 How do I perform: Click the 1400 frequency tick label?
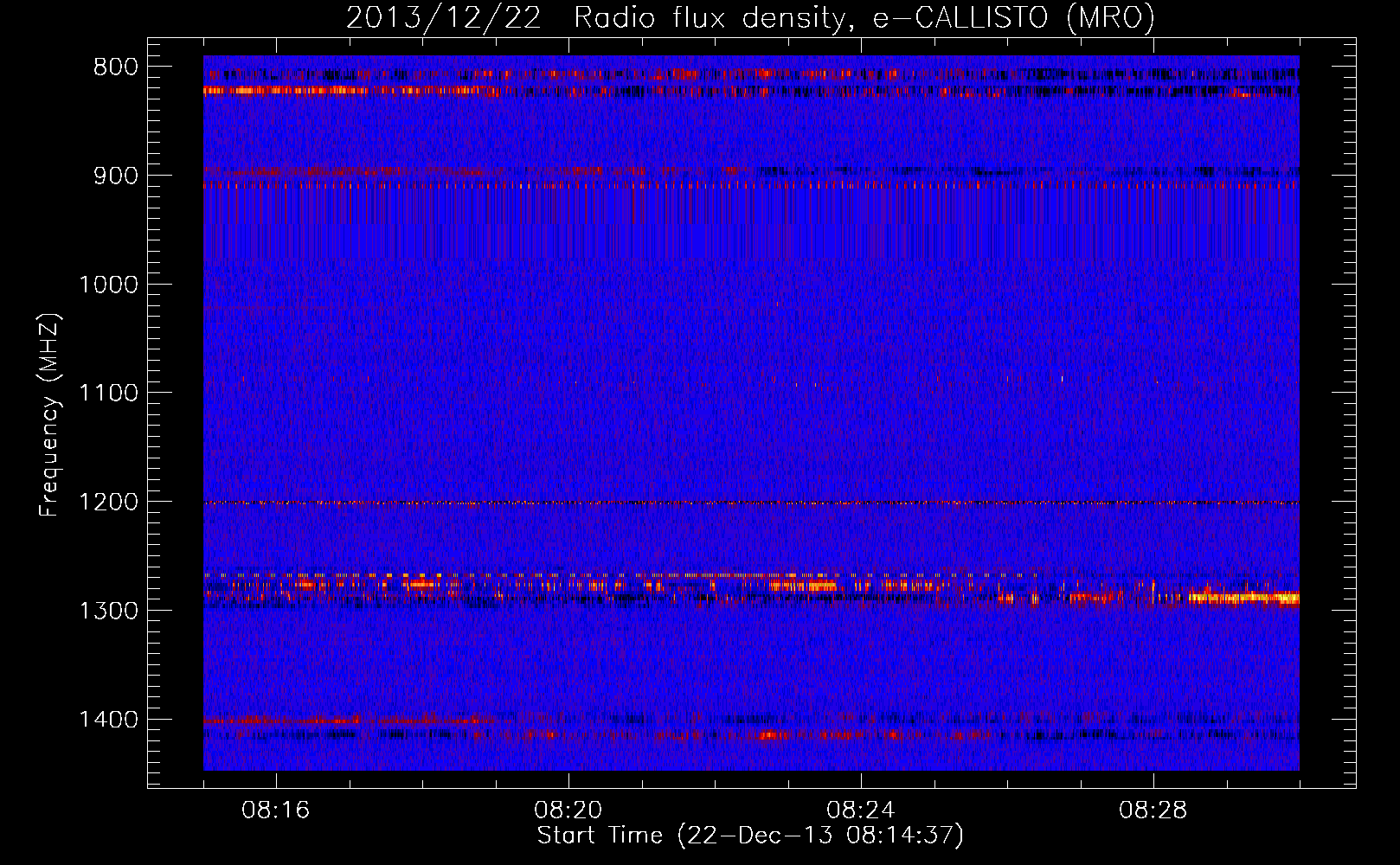(x=108, y=720)
